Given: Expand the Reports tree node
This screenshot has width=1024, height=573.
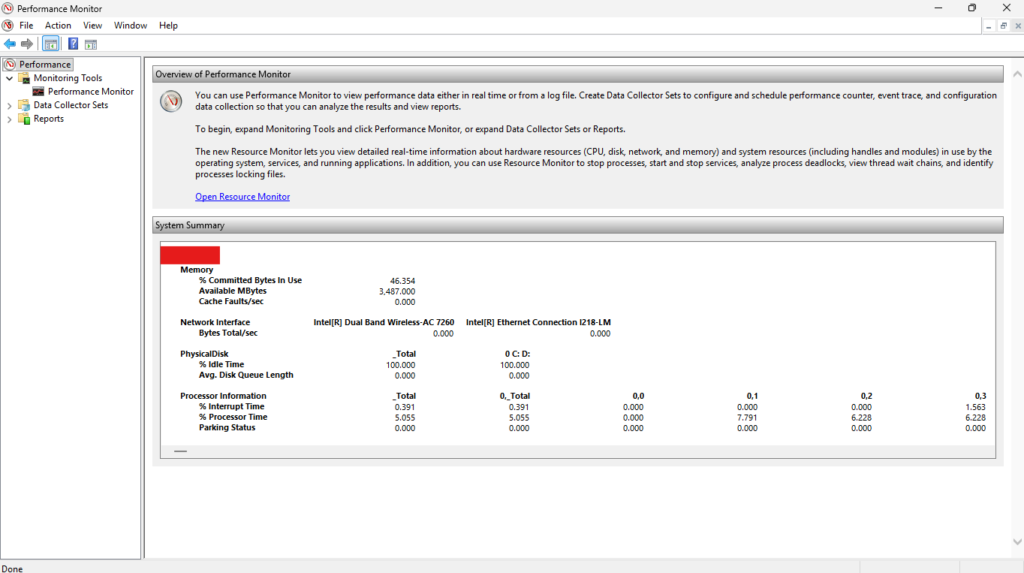Looking at the screenshot, I should tap(10, 119).
